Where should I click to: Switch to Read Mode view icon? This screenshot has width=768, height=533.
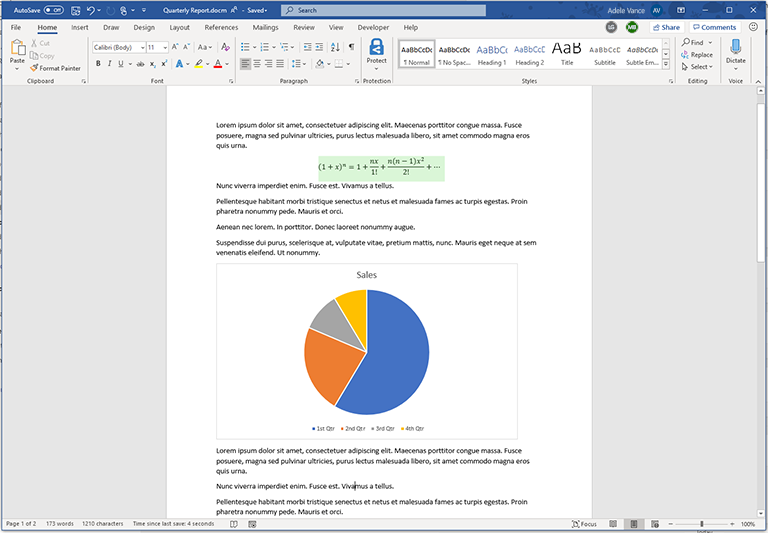tap(613, 524)
